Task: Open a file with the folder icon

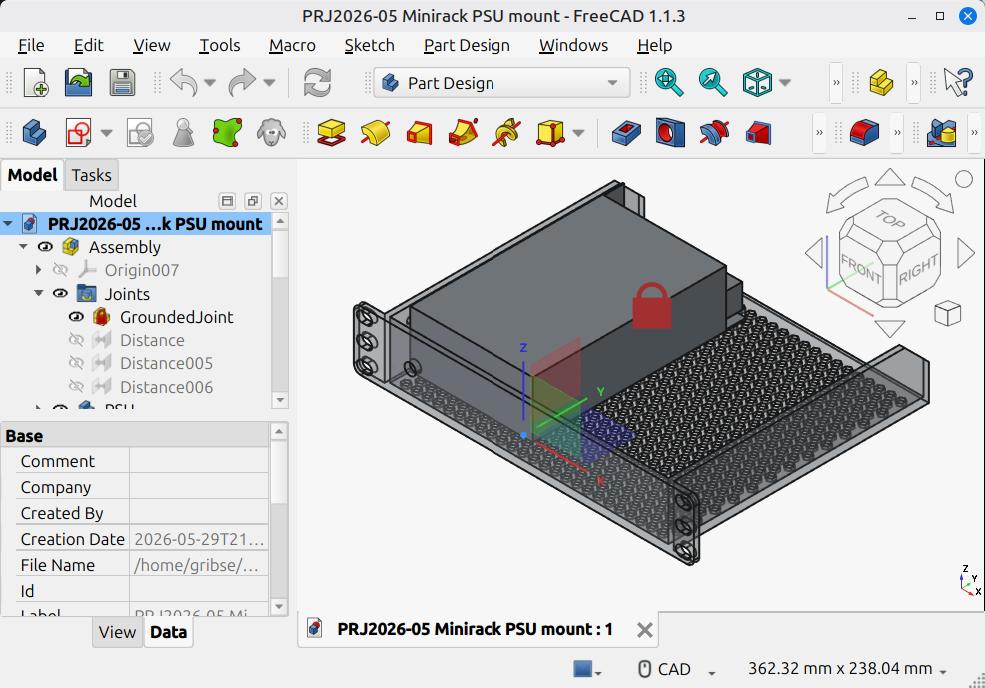Action: click(x=79, y=83)
